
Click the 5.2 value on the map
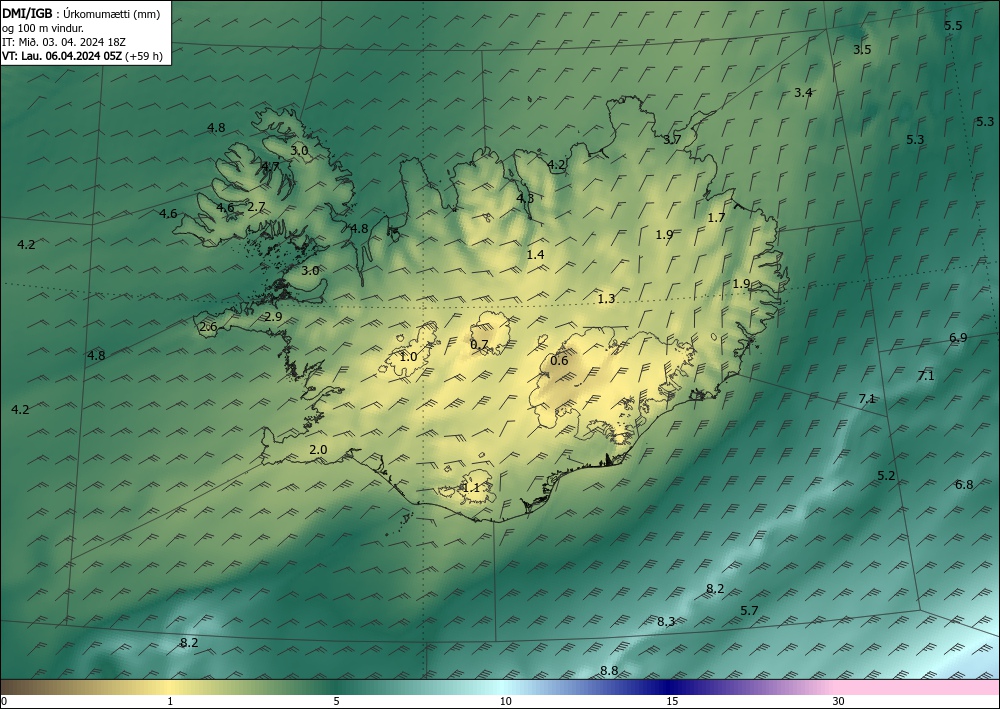point(886,476)
